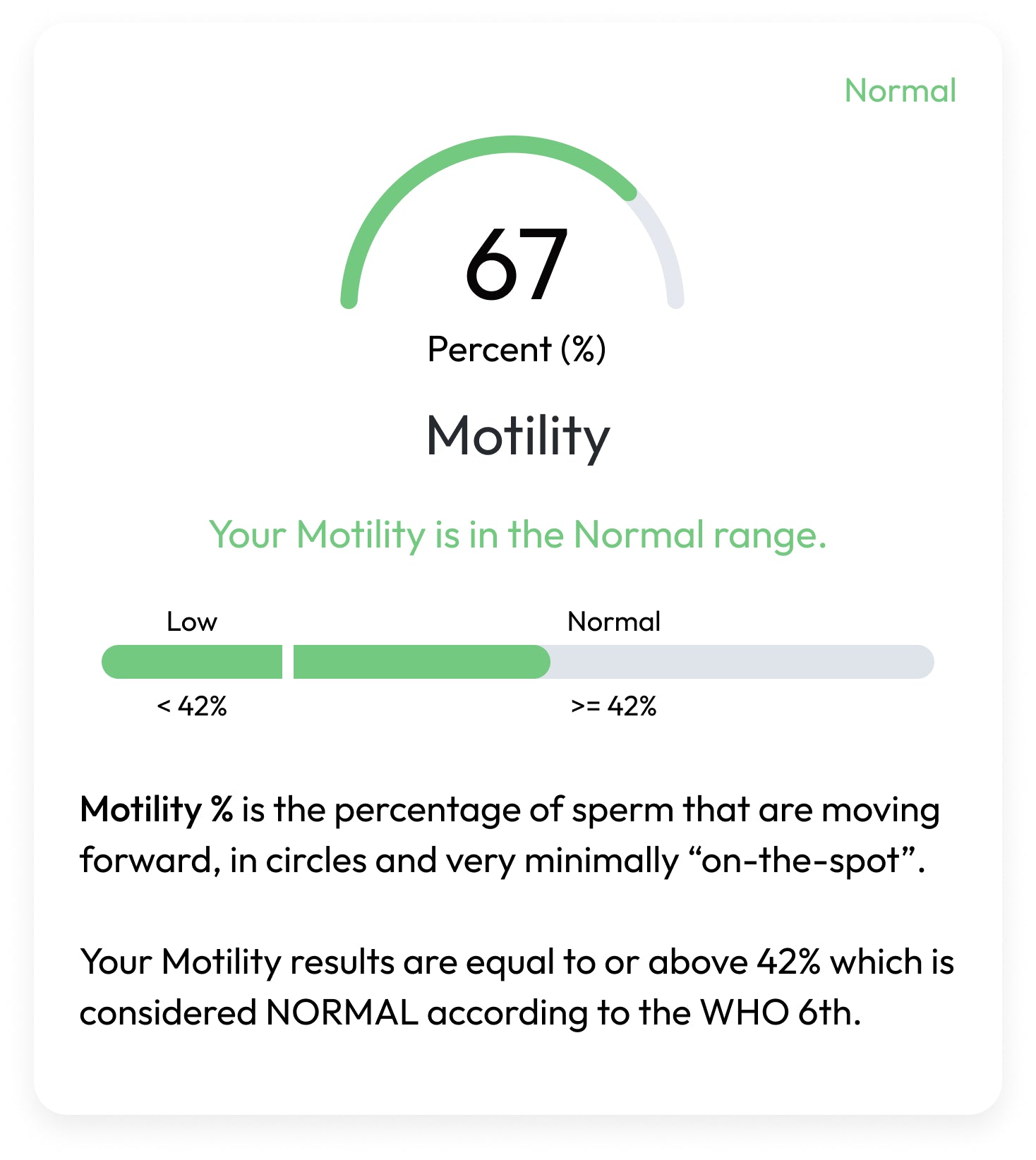Click the word NORMAL in the results sentence

tap(342, 1013)
